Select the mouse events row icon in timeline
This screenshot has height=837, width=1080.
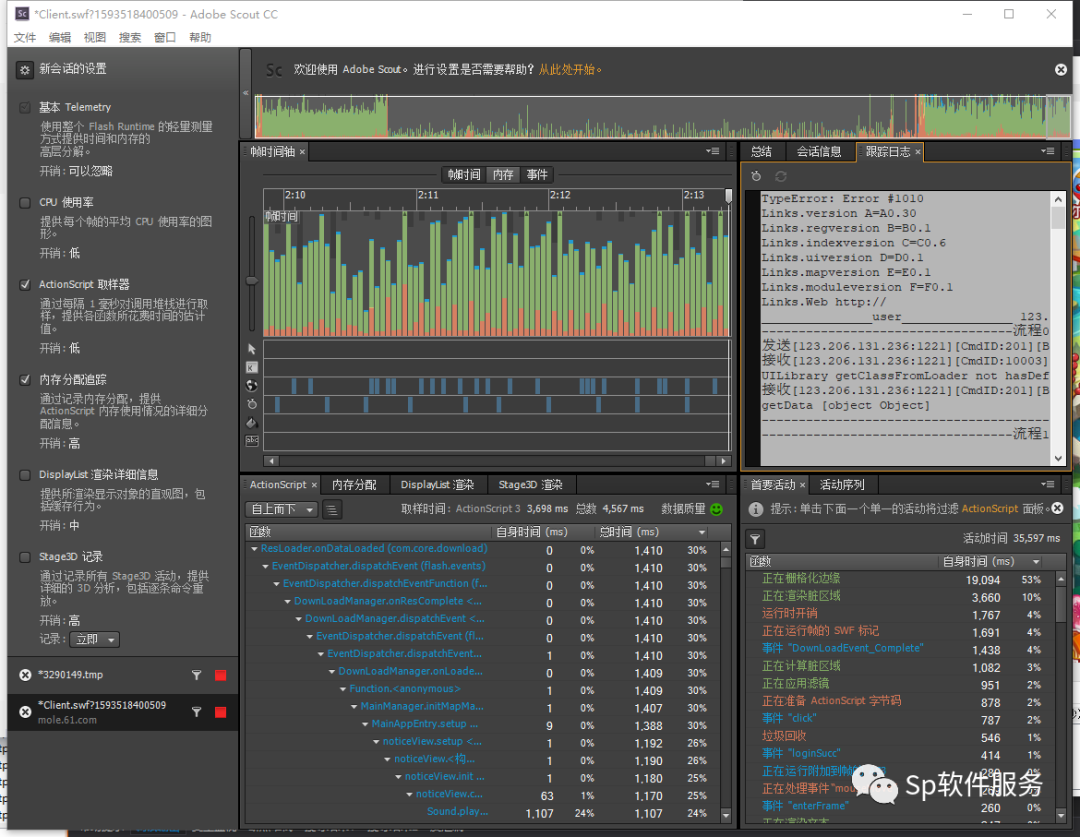pyautogui.click(x=251, y=349)
